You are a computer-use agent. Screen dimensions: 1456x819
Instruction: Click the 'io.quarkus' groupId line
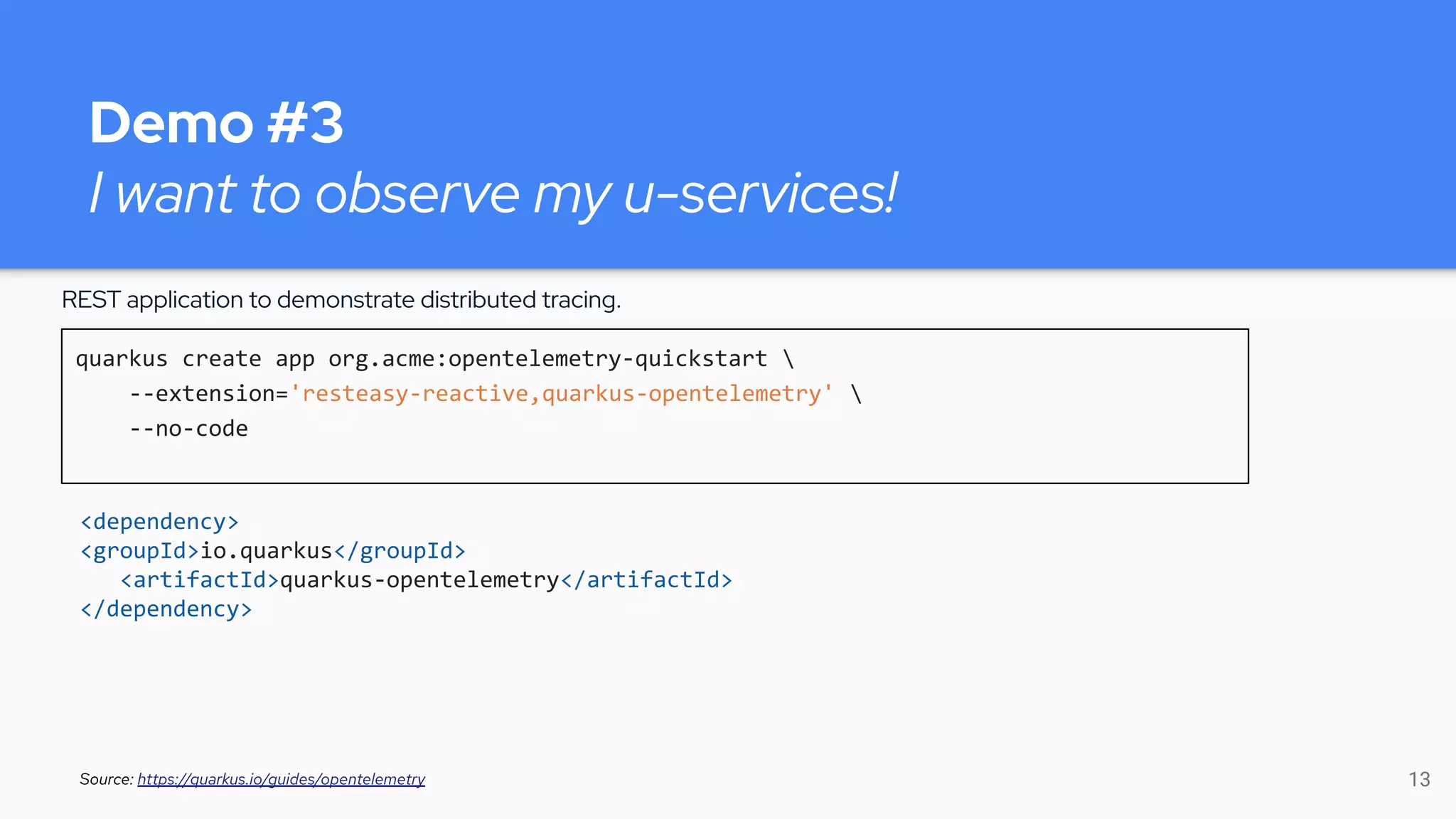(273, 551)
